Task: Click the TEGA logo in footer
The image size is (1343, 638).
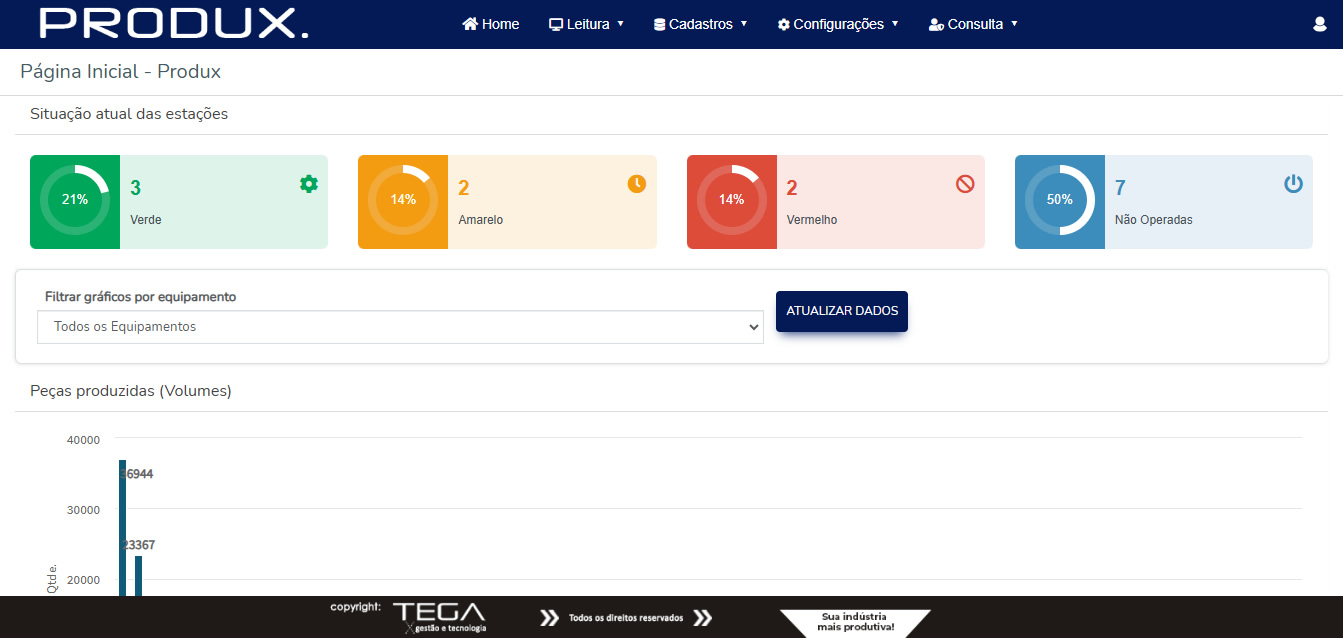Action: pos(438,616)
